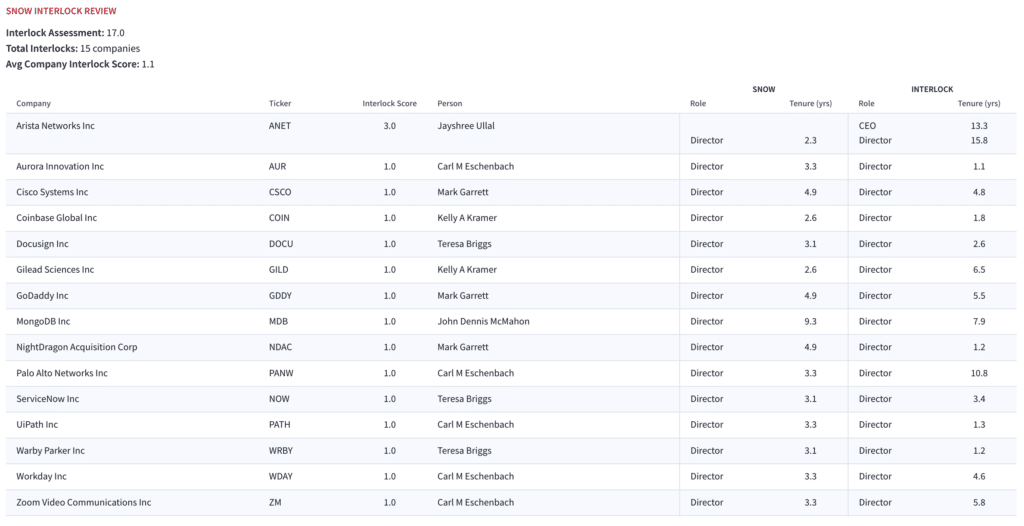Select ticker GDDY
Viewport: 1024px width, 526px height.
tap(280, 295)
